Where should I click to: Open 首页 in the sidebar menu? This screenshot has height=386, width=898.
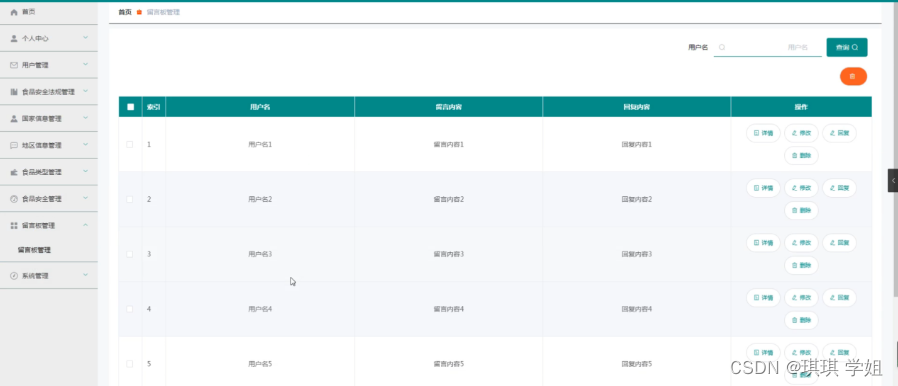(28, 12)
